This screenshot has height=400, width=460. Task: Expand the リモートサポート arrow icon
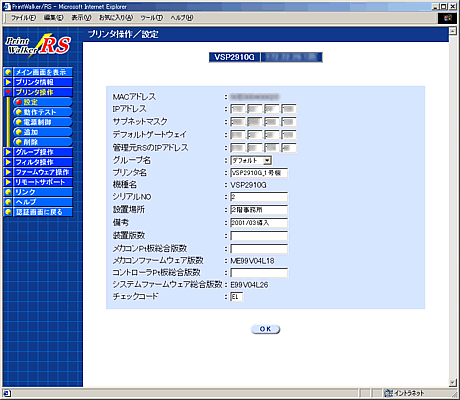8,182
